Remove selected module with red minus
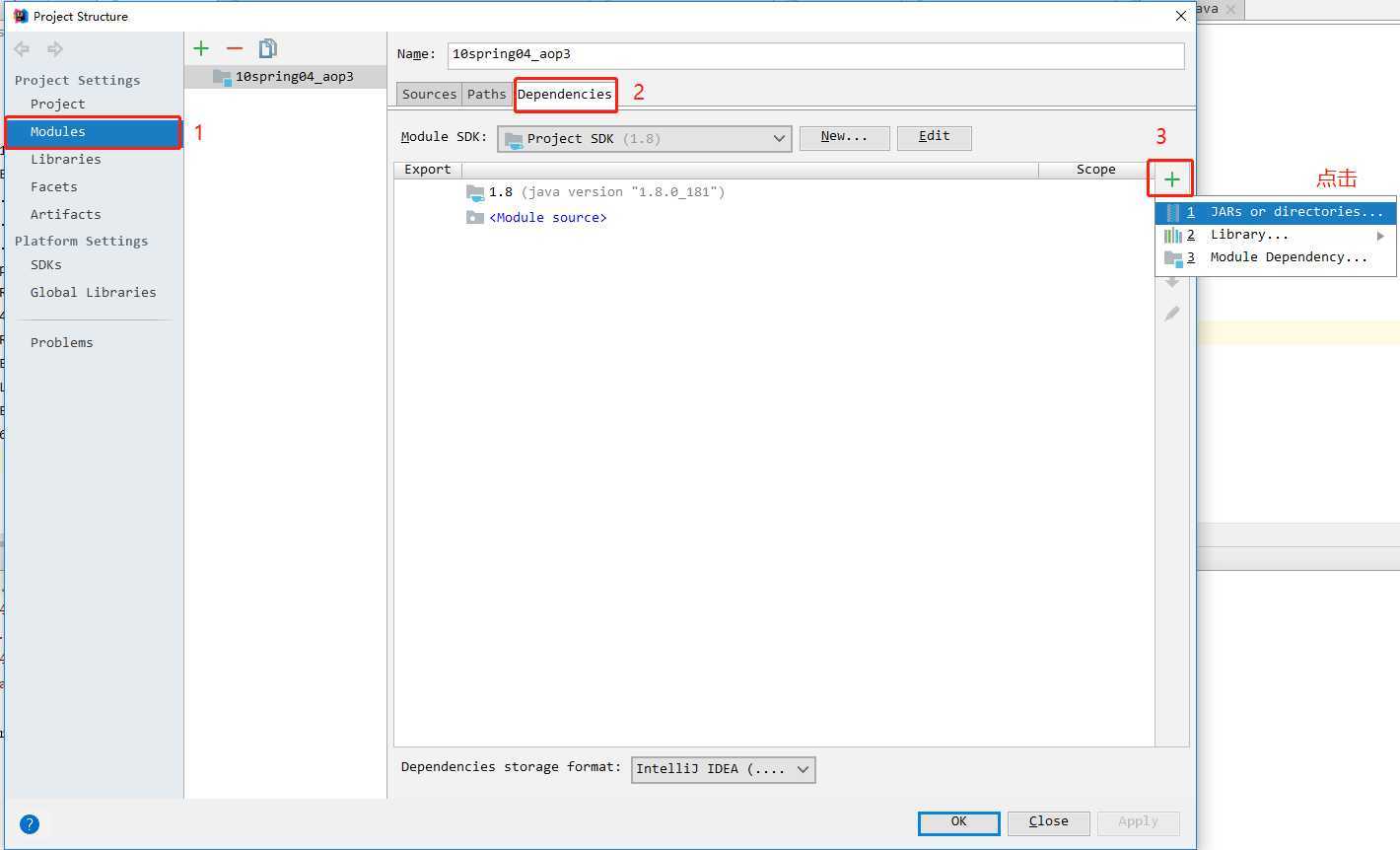 pyautogui.click(x=234, y=48)
